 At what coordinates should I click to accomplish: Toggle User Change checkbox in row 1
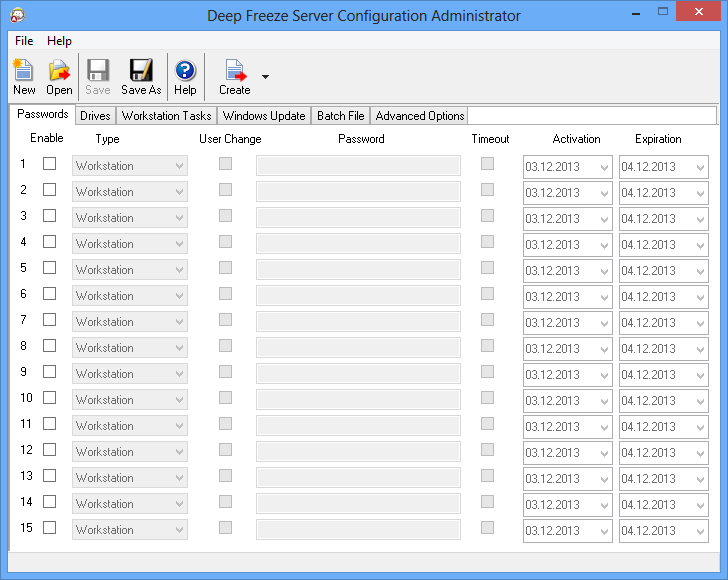226,163
